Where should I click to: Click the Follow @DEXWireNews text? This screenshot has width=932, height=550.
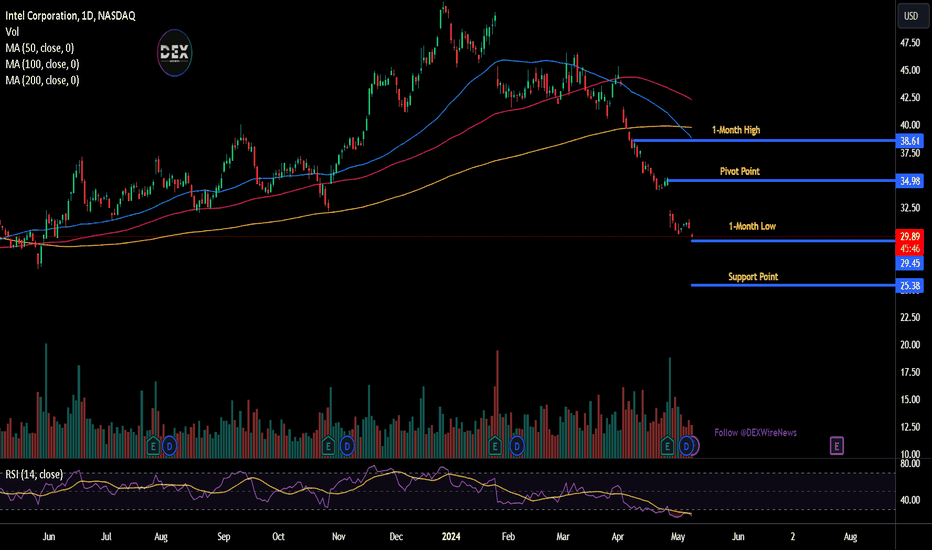tap(755, 432)
